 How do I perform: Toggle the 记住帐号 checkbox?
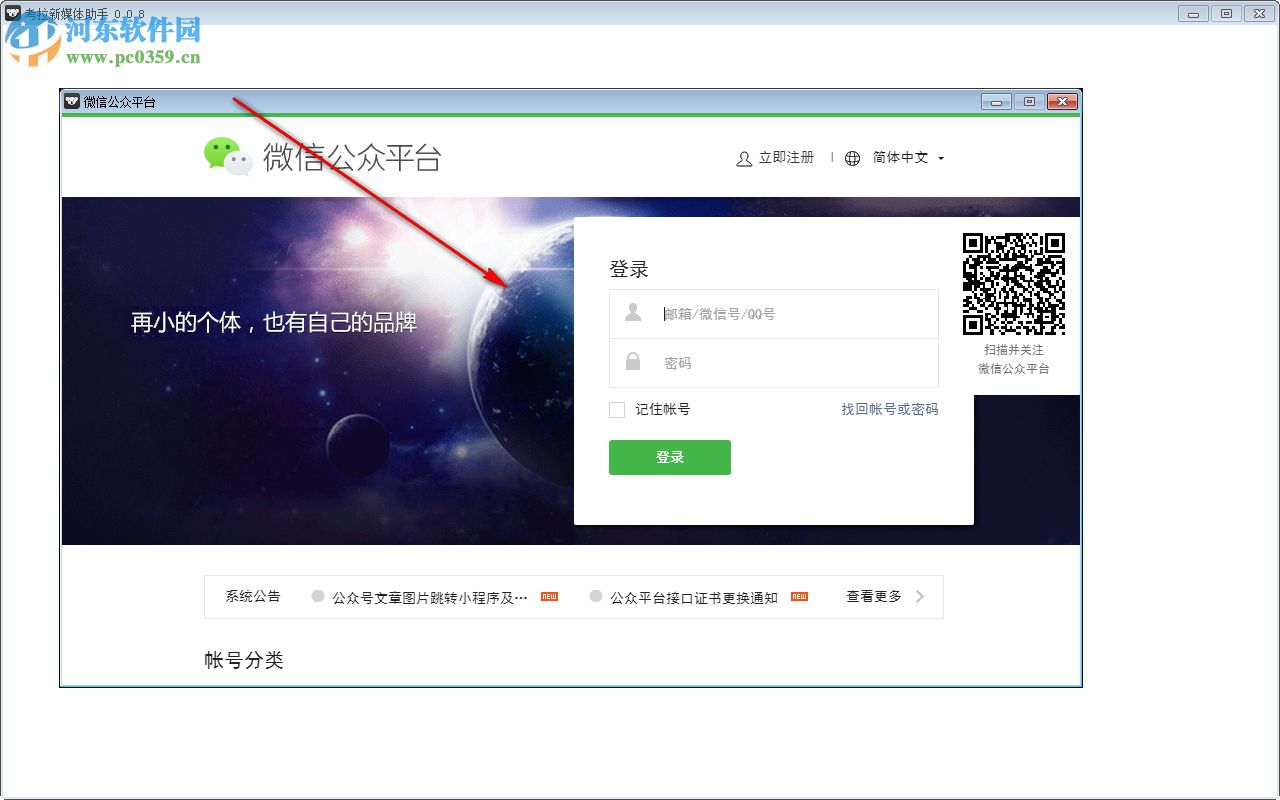[x=617, y=410]
